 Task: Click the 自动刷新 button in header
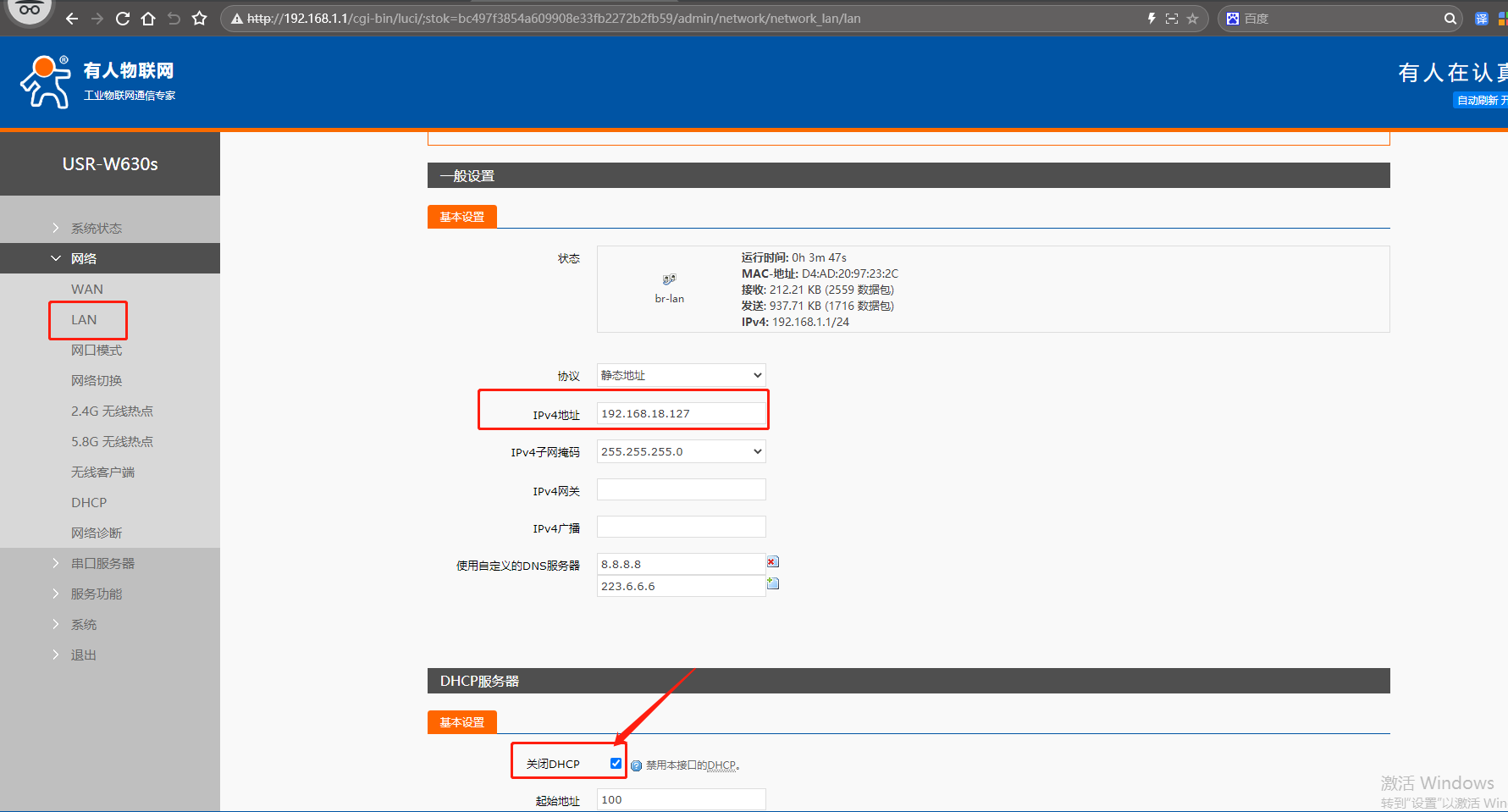pyautogui.click(x=1480, y=100)
